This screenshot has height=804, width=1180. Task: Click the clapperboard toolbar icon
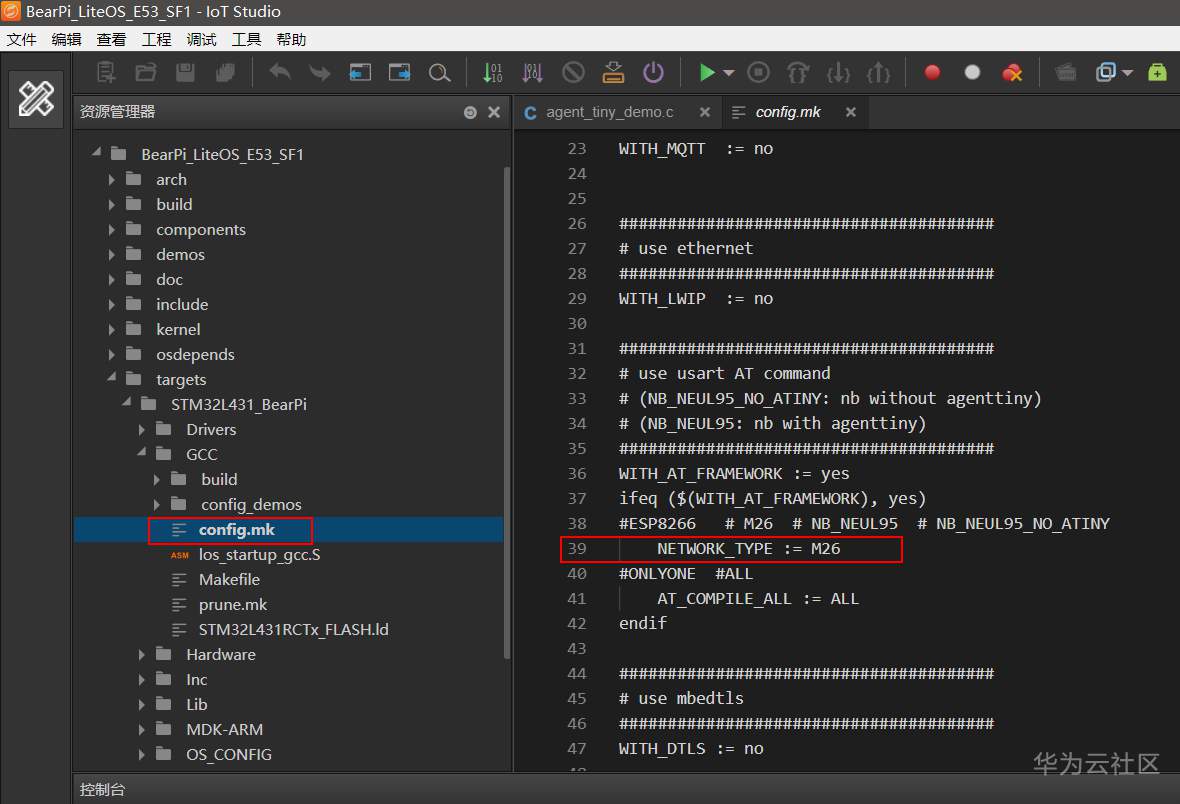pos(1066,72)
